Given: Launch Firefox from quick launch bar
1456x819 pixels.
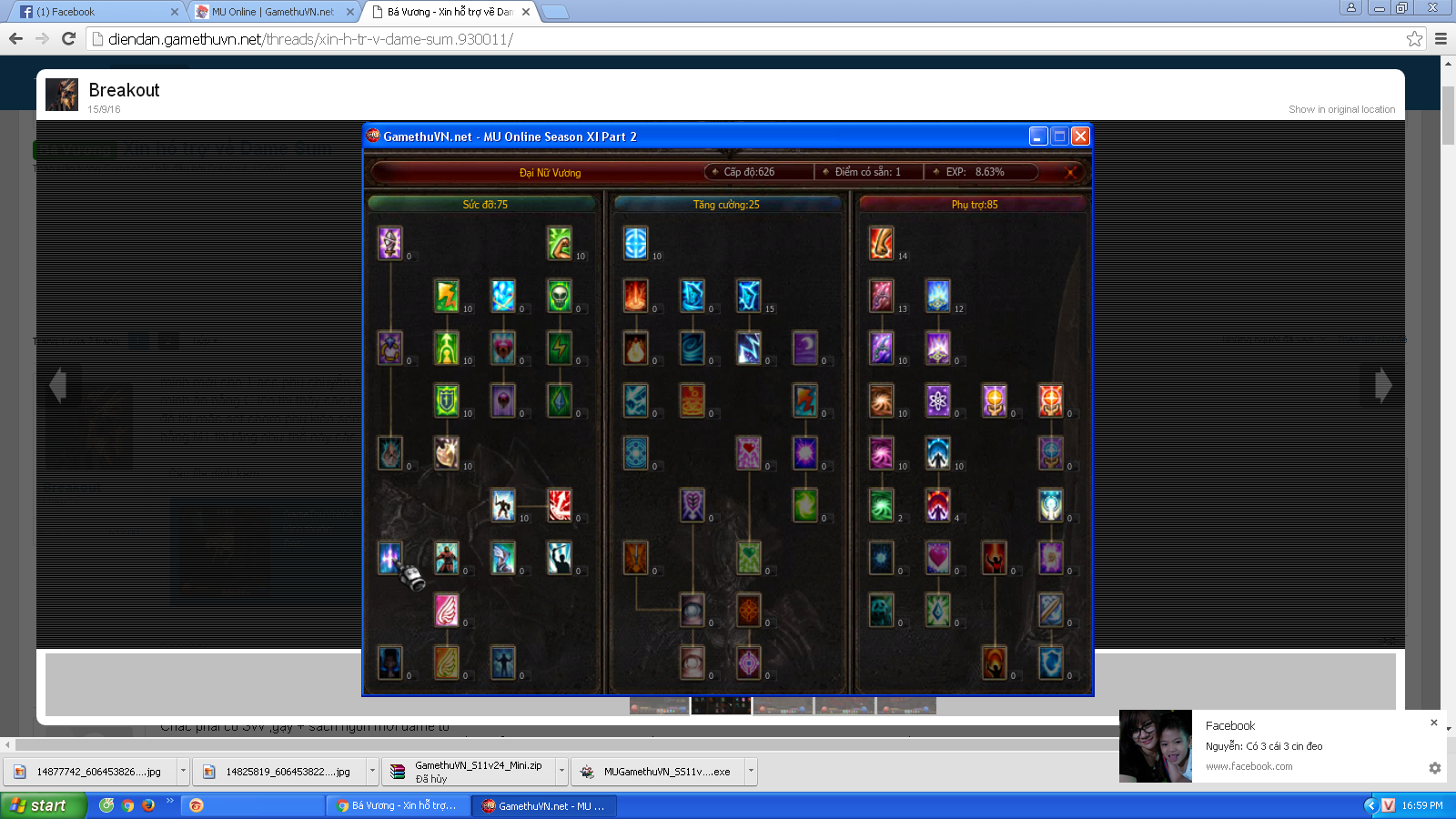Looking at the screenshot, I should point(148,805).
